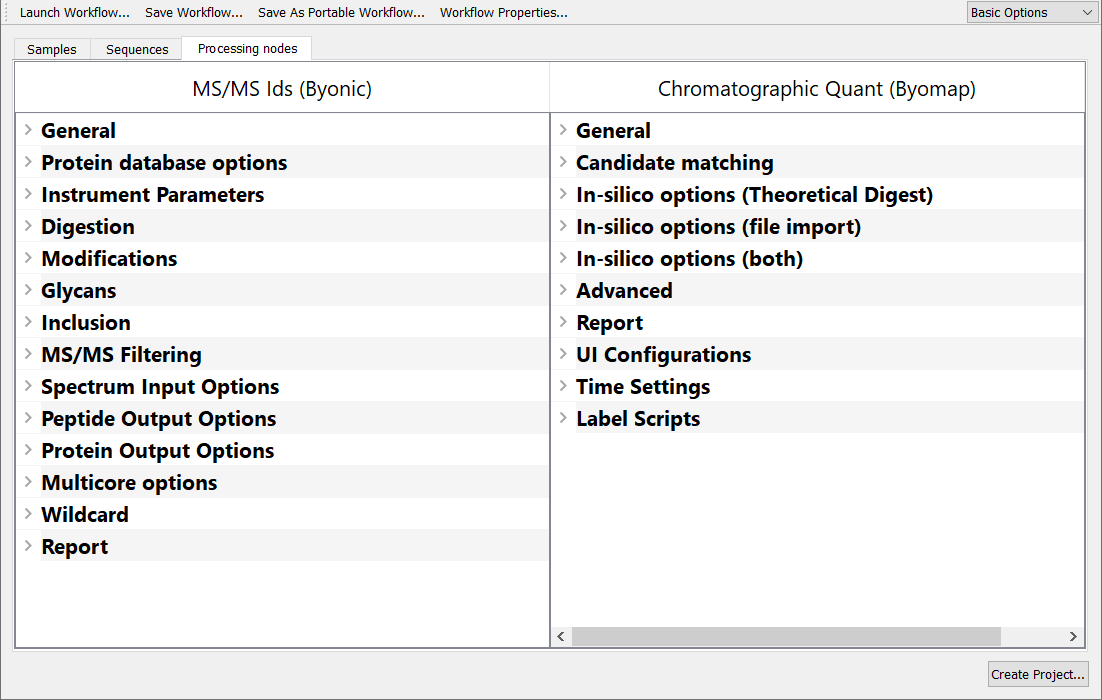The image size is (1102, 700).
Task: Expand the Modifications section chevron
Action: pos(28,258)
